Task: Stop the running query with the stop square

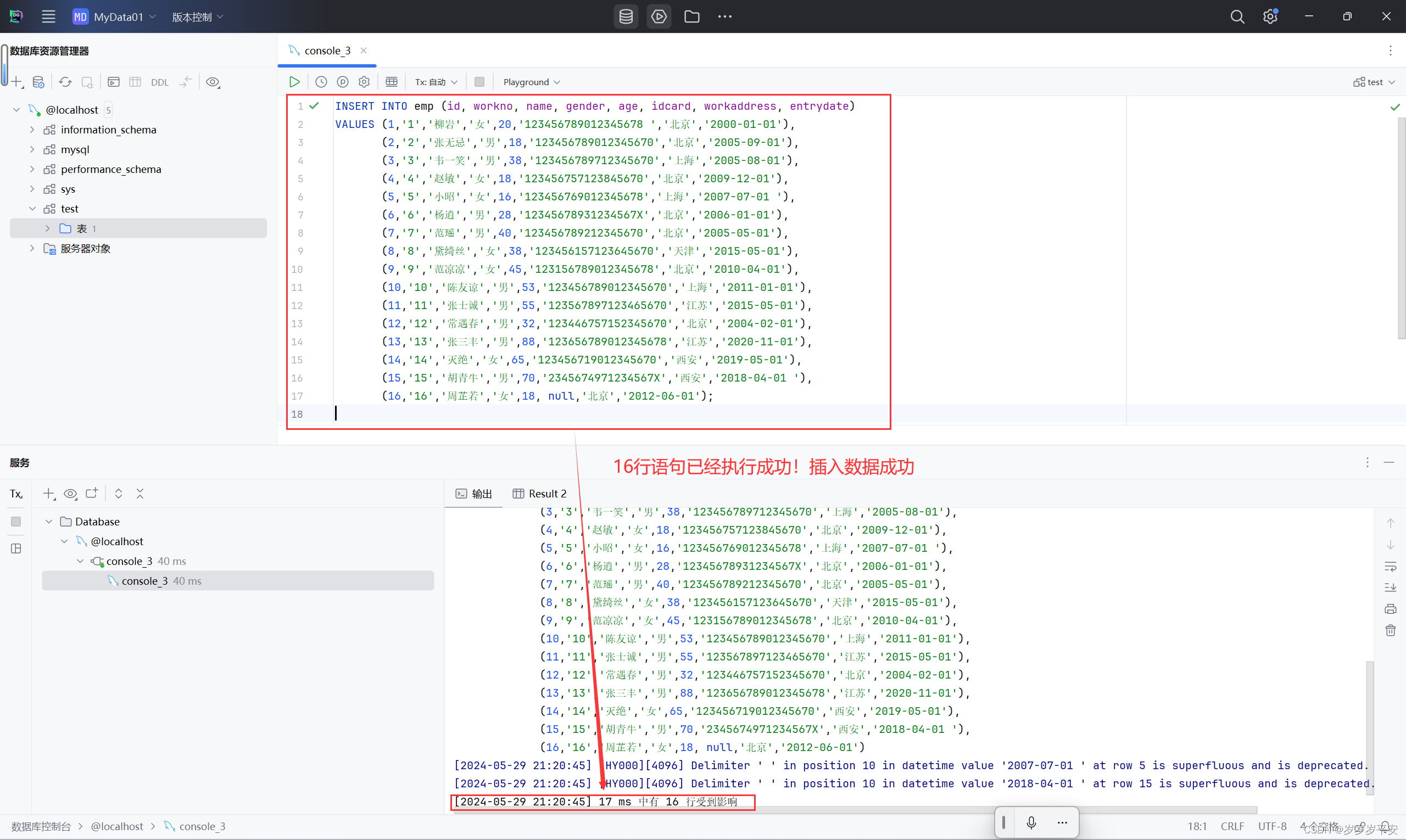Action: tap(479, 81)
